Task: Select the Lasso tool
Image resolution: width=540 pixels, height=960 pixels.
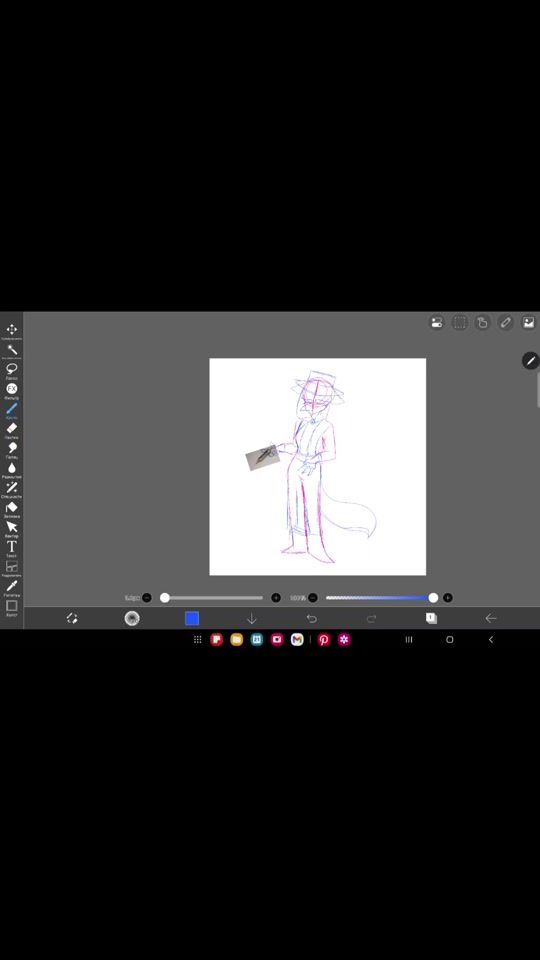Action: [x=12, y=369]
